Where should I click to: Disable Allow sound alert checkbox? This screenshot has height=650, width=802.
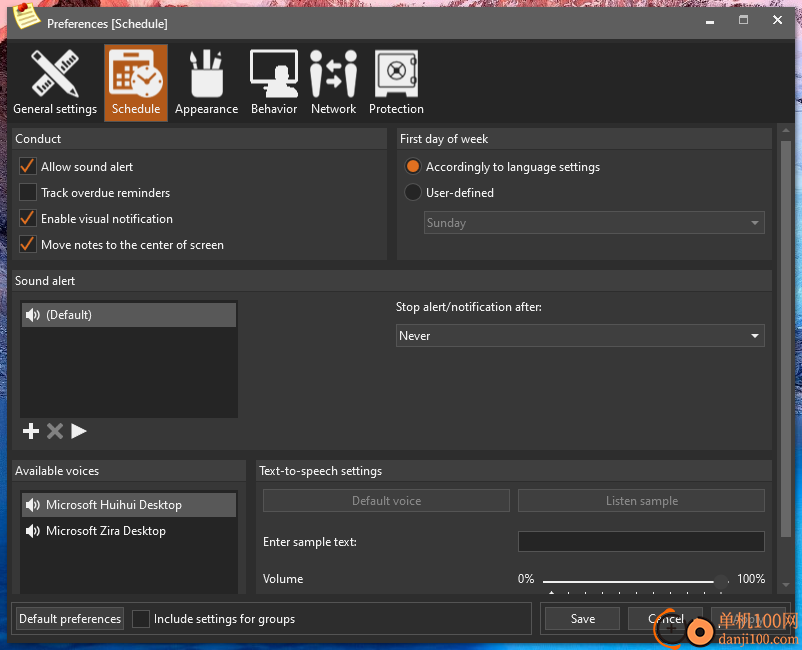tap(28, 166)
